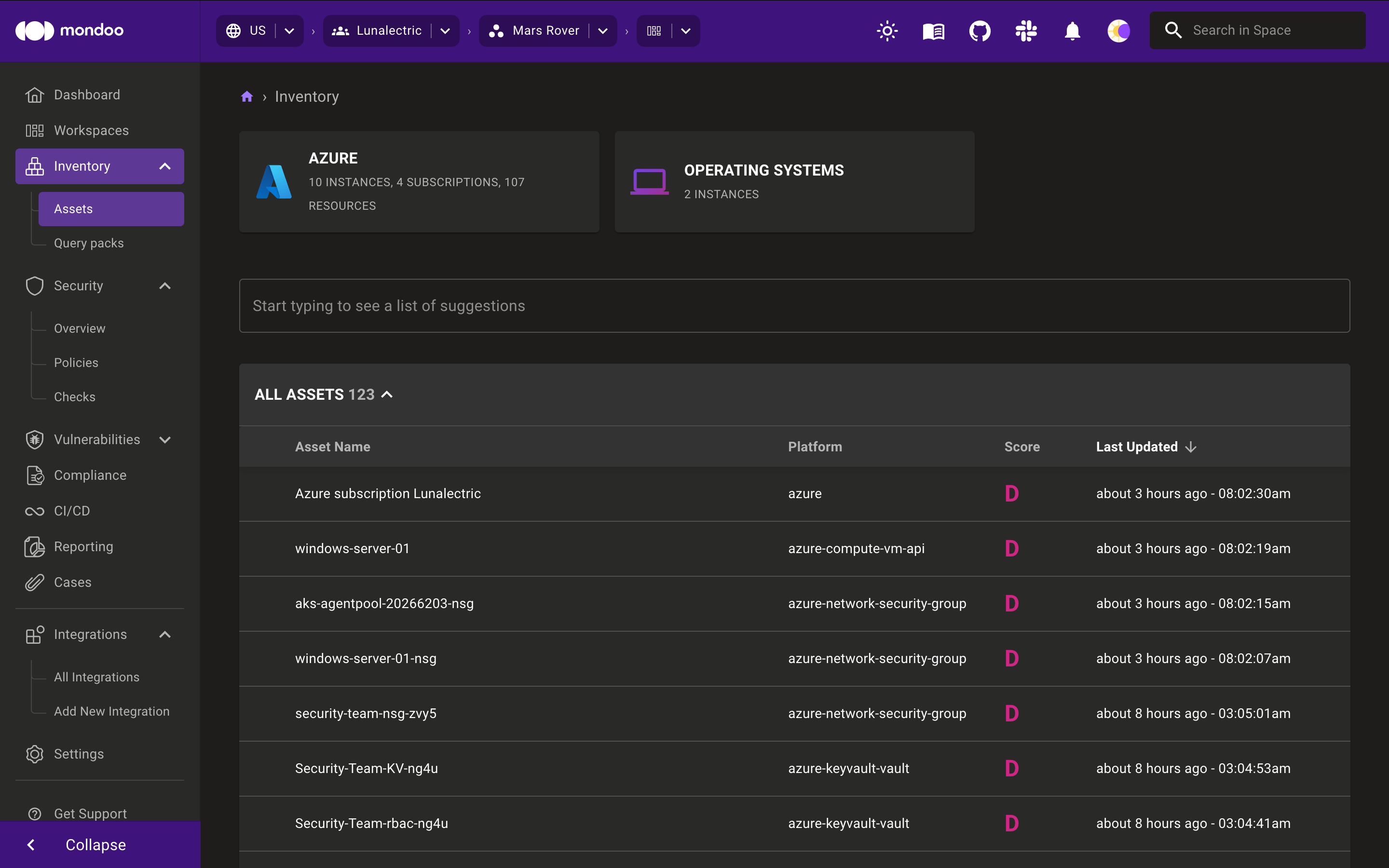
Task: Click the Slack notifications icon
Action: [x=1025, y=30]
